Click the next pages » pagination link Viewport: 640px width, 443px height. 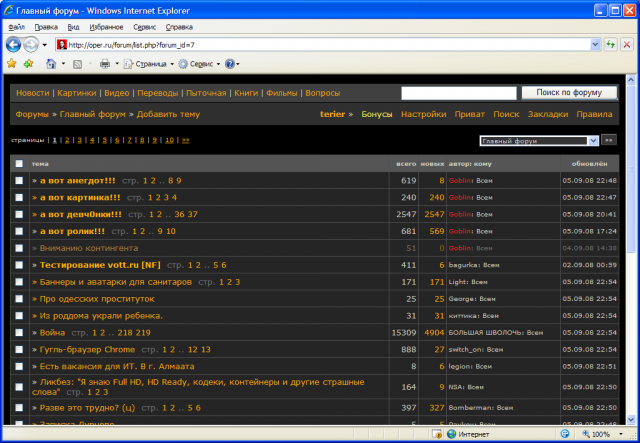[x=186, y=140]
